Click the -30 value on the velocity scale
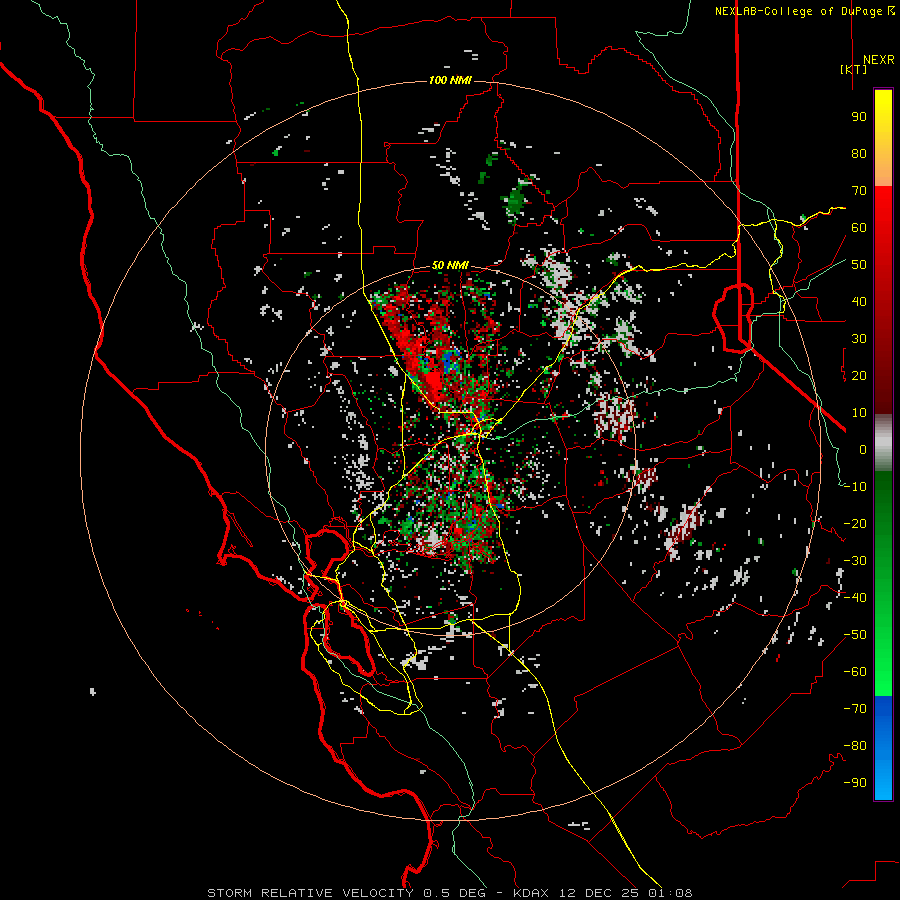 tap(855, 561)
